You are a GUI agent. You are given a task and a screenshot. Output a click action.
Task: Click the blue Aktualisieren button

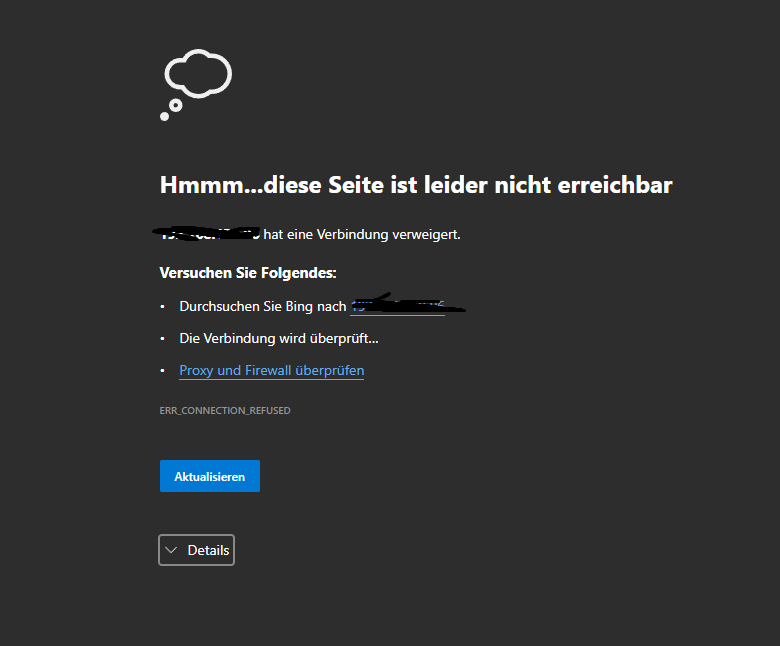point(209,476)
